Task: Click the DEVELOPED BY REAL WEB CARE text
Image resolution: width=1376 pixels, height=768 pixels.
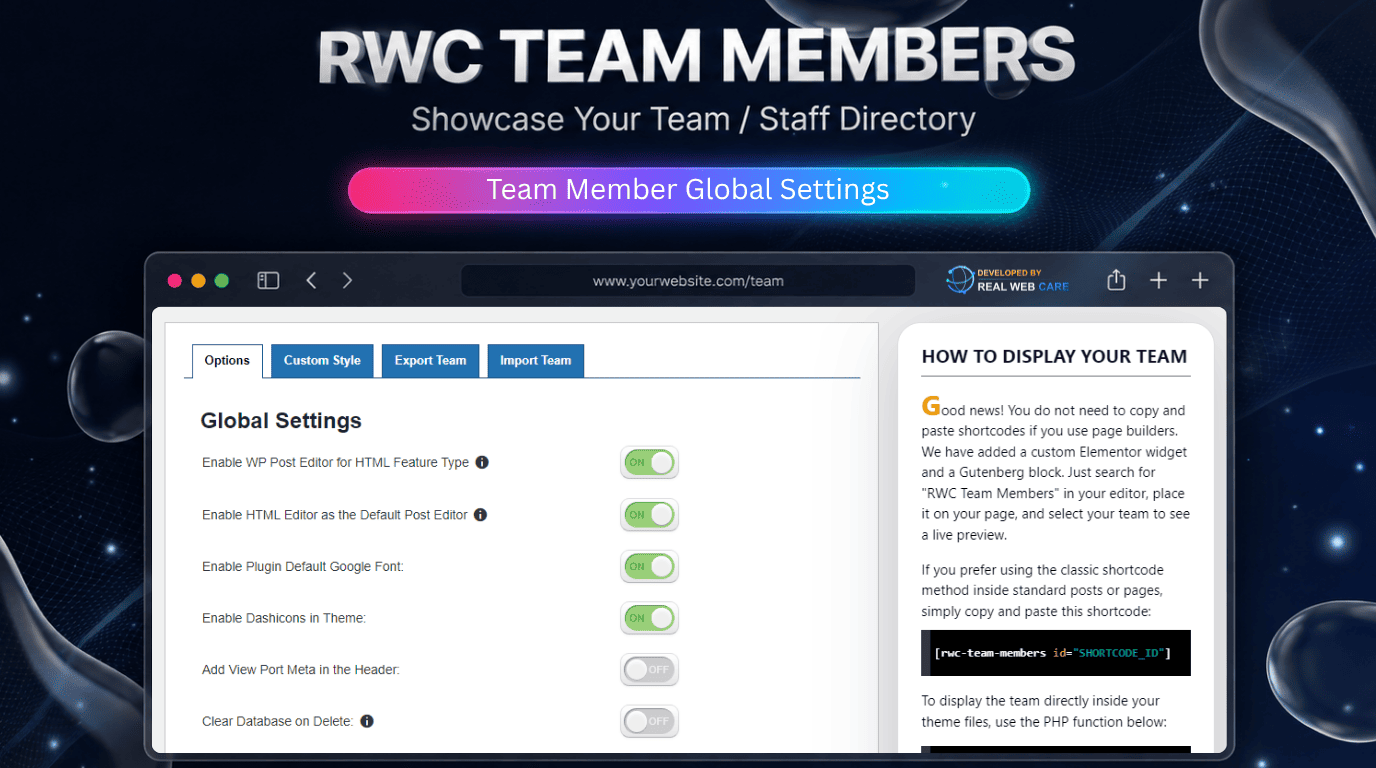Action: pyautogui.click(x=1023, y=280)
